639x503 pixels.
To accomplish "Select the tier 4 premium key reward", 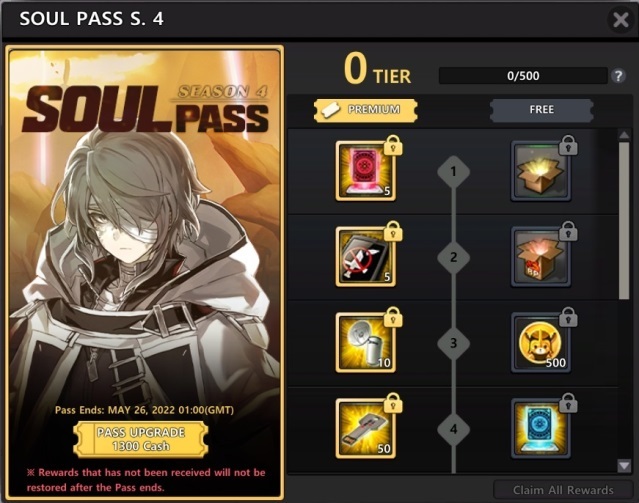I will pos(366,429).
